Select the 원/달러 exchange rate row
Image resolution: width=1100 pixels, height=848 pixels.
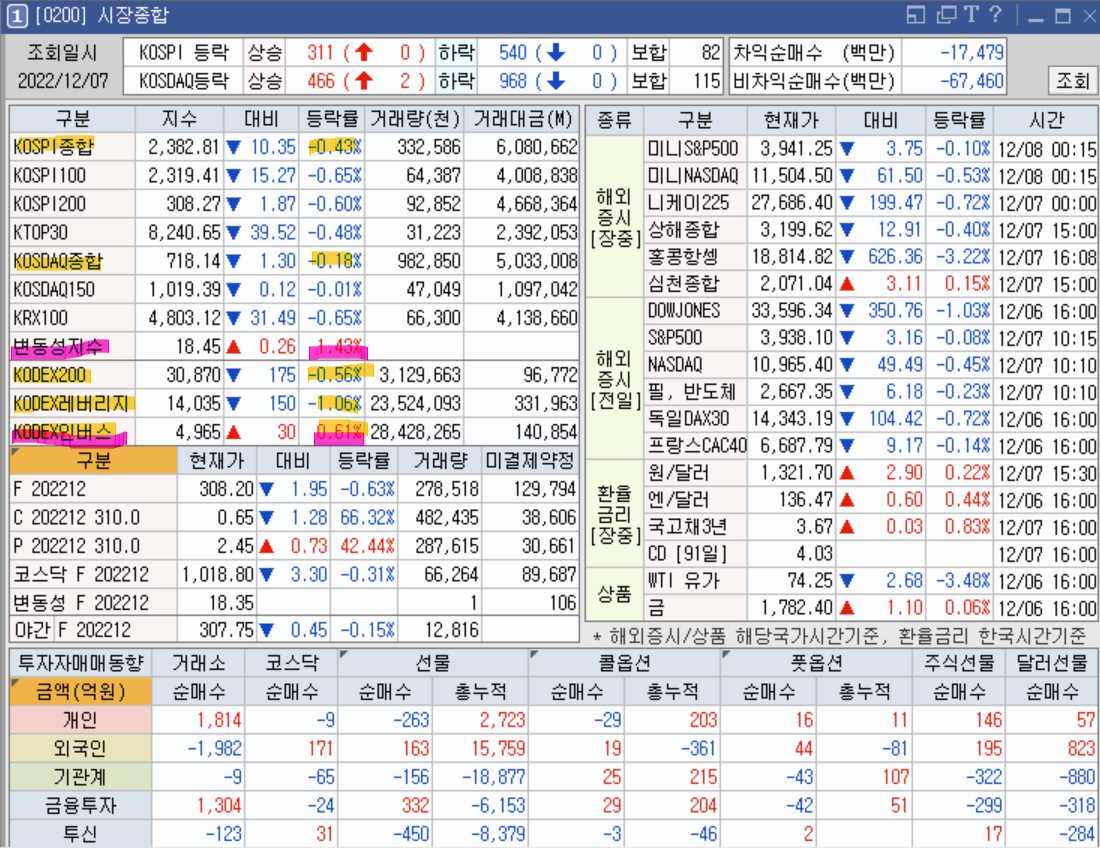click(871, 473)
